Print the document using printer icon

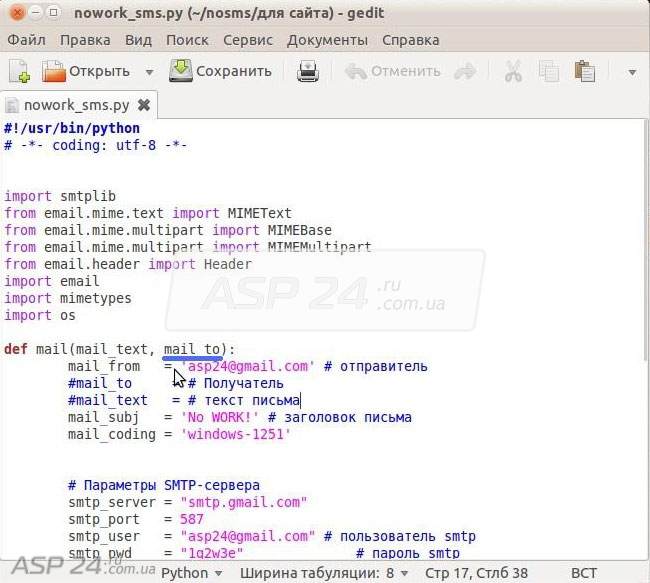pos(308,71)
